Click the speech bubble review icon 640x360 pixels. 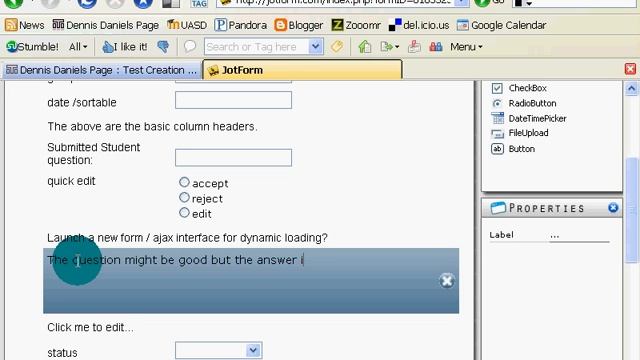point(190,47)
